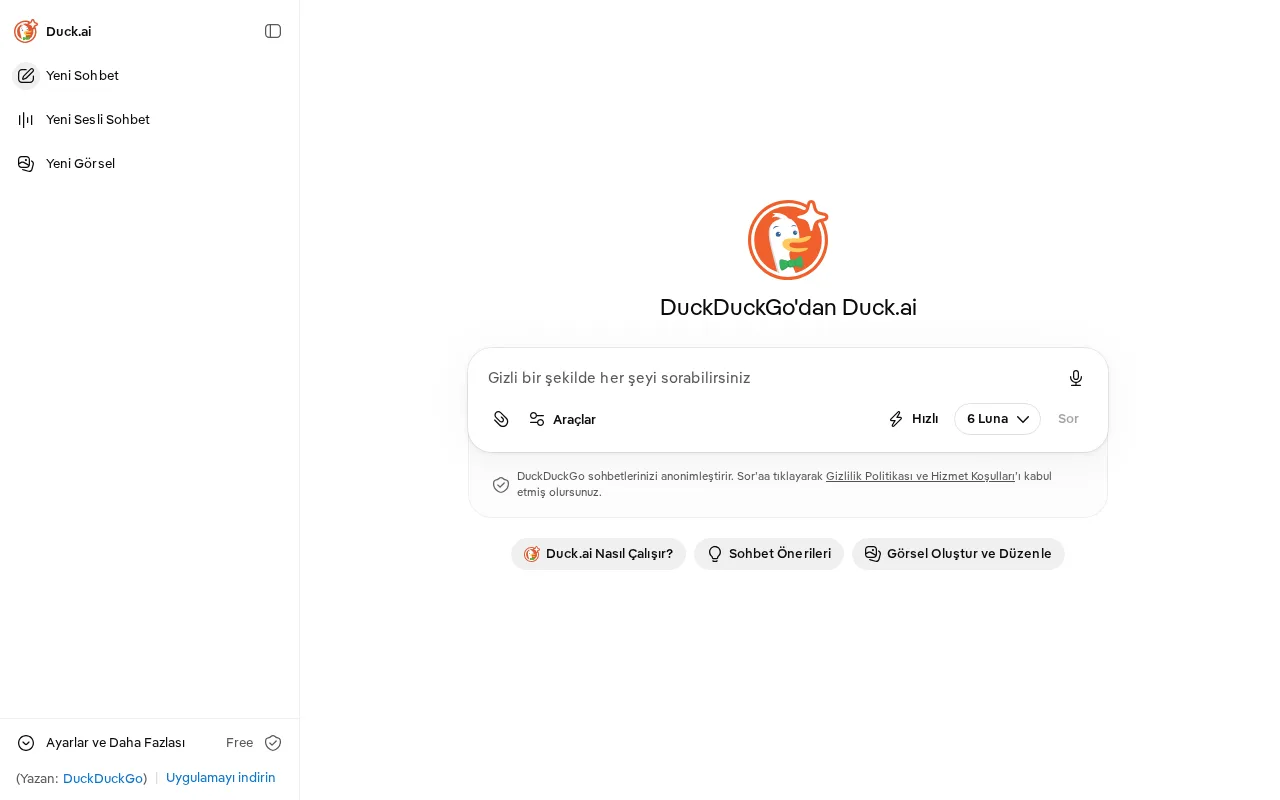The width and height of the screenshot is (1280, 800).
Task: Open the DuckDuckGo author link
Action: pos(103,778)
